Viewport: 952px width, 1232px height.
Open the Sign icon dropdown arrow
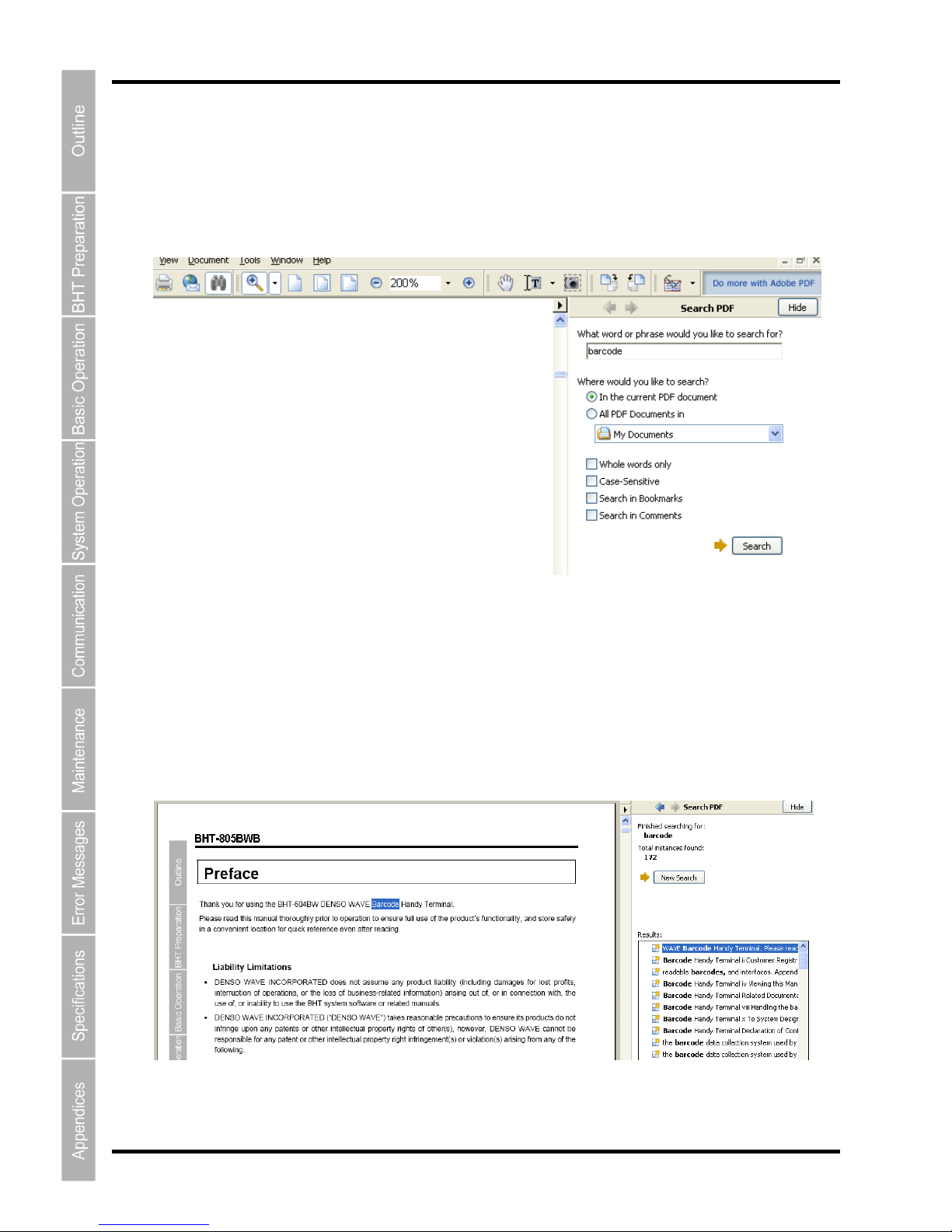point(692,283)
